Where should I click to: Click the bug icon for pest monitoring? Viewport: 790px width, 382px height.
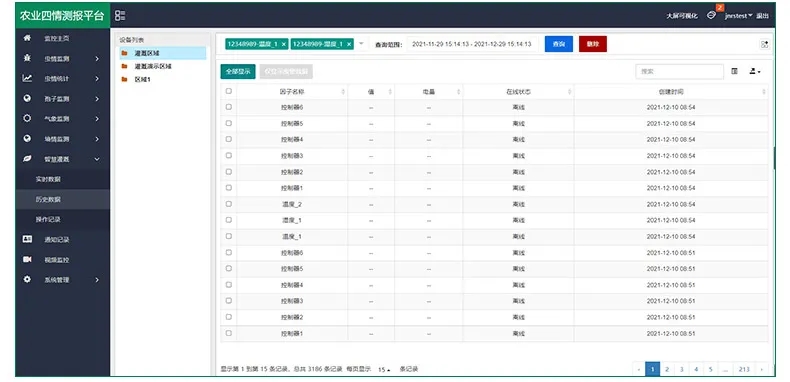point(27,58)
